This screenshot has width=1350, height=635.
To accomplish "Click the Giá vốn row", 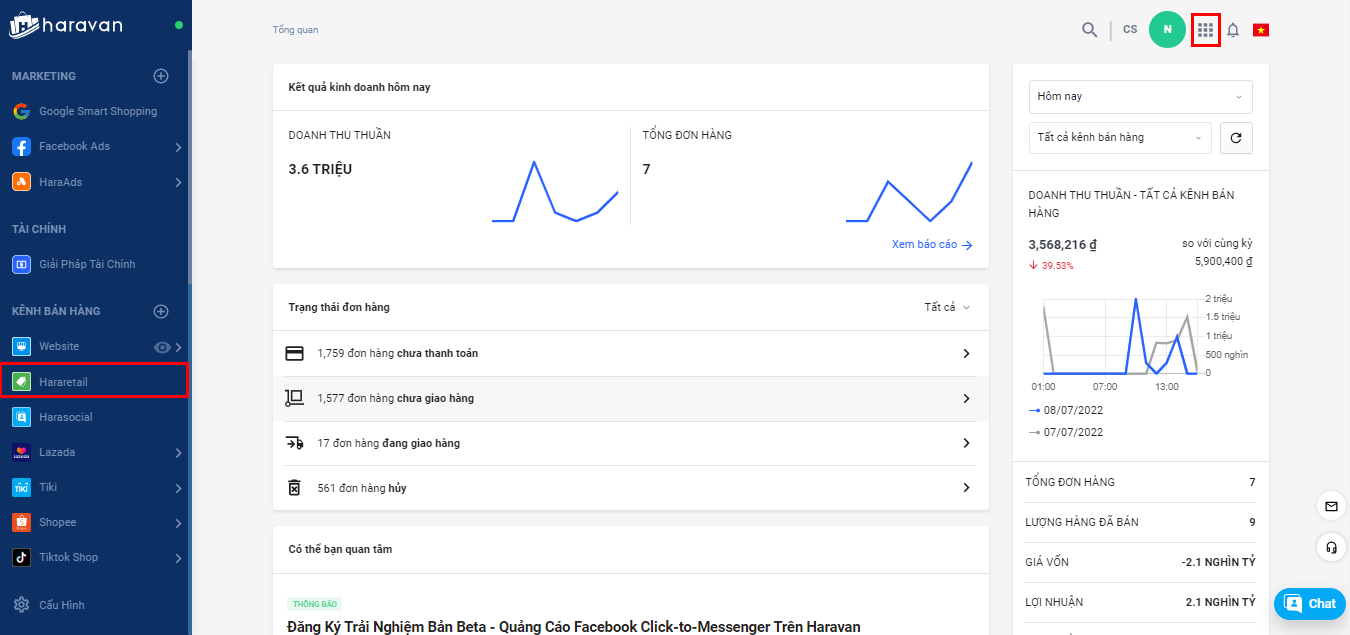I will click(x=1140, y=562).
